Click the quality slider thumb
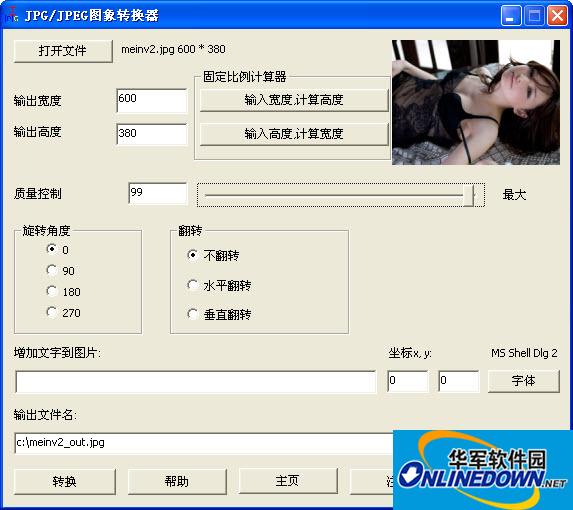 coord(468,195)
